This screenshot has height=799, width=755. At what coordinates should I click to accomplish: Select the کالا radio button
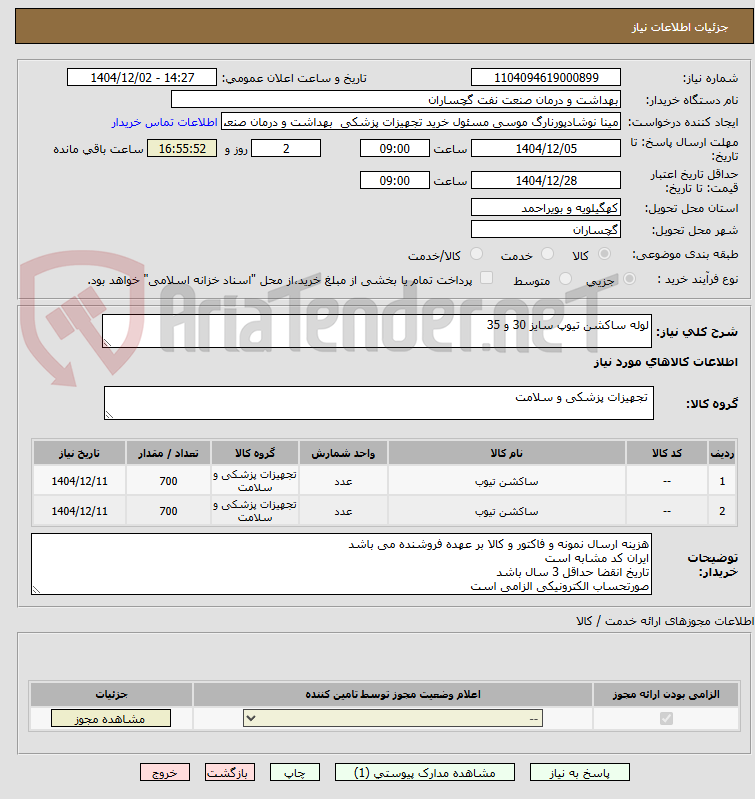604,254
